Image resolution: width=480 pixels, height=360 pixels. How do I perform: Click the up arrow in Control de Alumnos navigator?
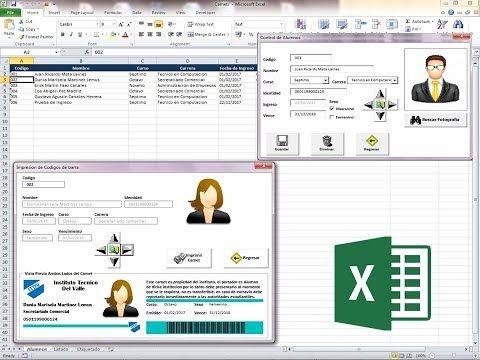click(x=380, y=94)
